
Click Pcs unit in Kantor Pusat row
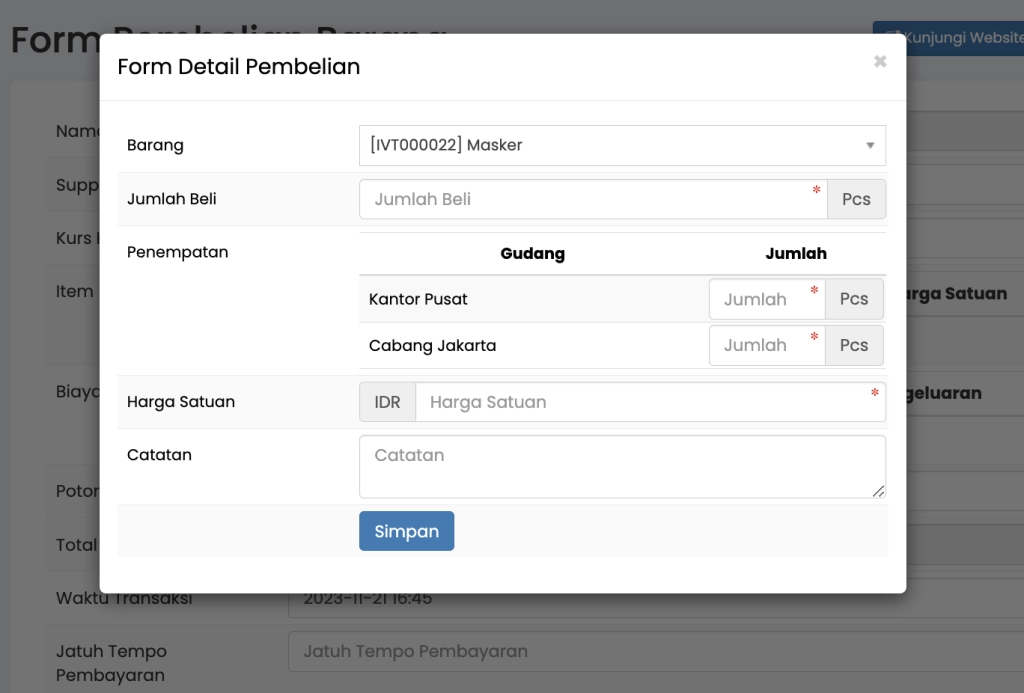tap(854, 299)
